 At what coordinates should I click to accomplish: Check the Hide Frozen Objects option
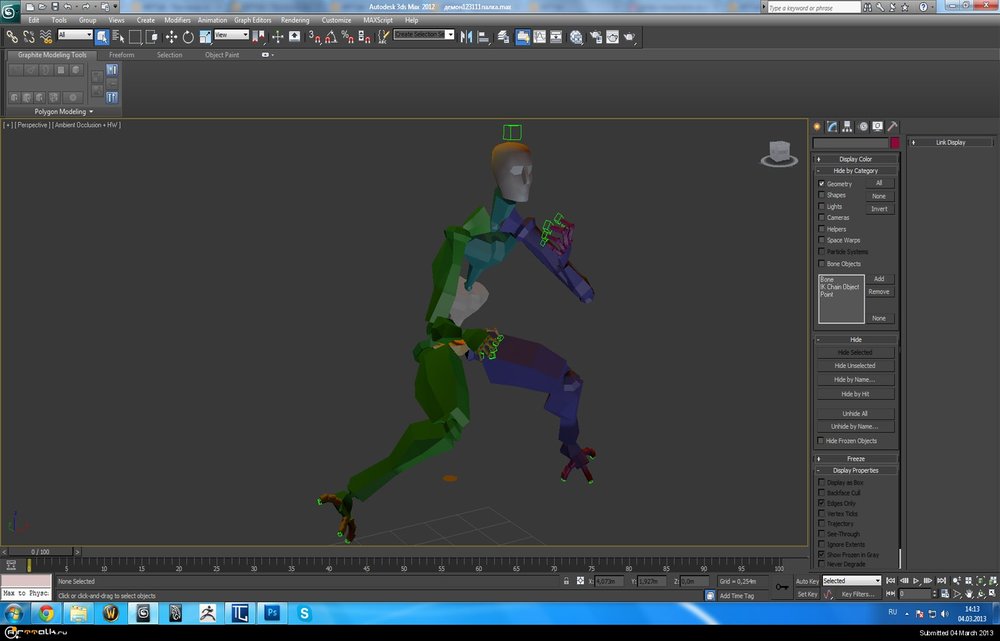tap(822, 441)
